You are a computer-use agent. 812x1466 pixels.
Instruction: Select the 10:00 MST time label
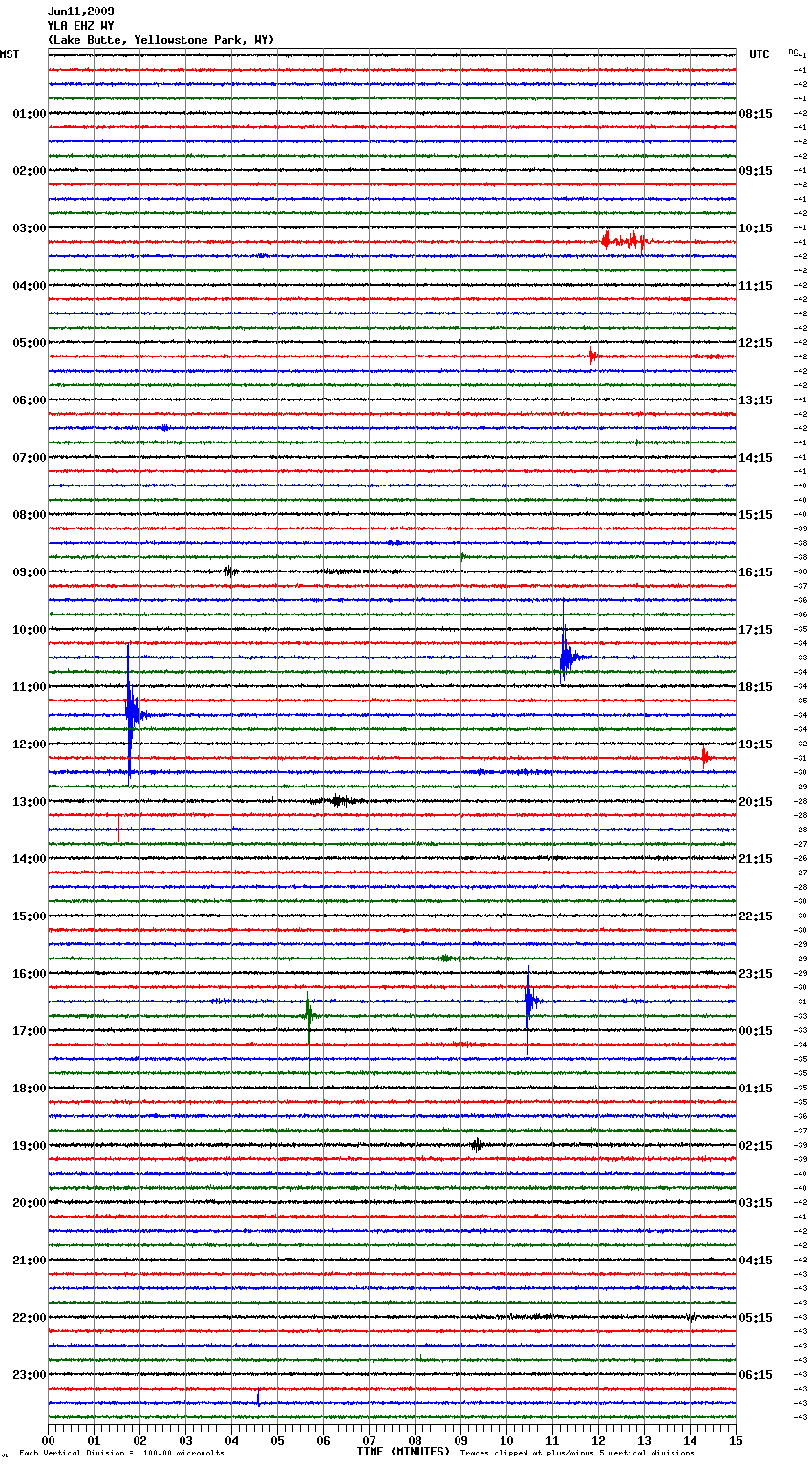pos(29,630)
